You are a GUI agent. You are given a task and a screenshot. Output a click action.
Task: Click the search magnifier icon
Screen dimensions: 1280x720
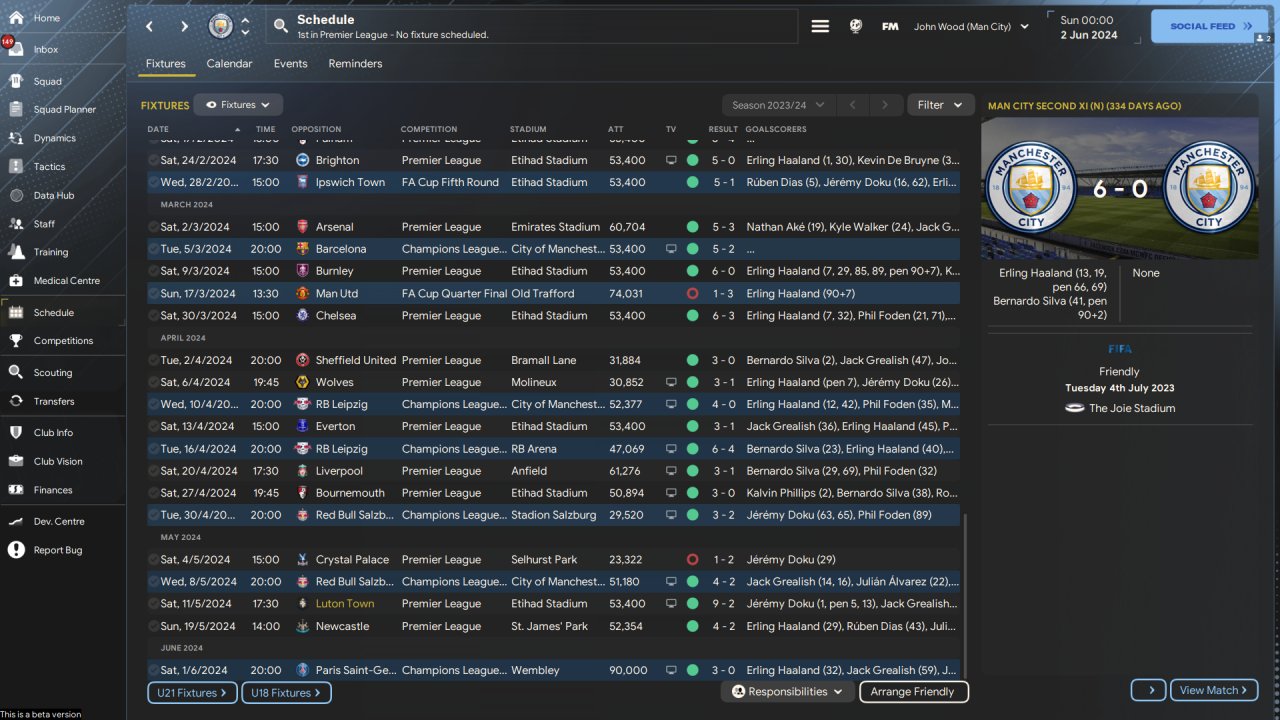283,27
